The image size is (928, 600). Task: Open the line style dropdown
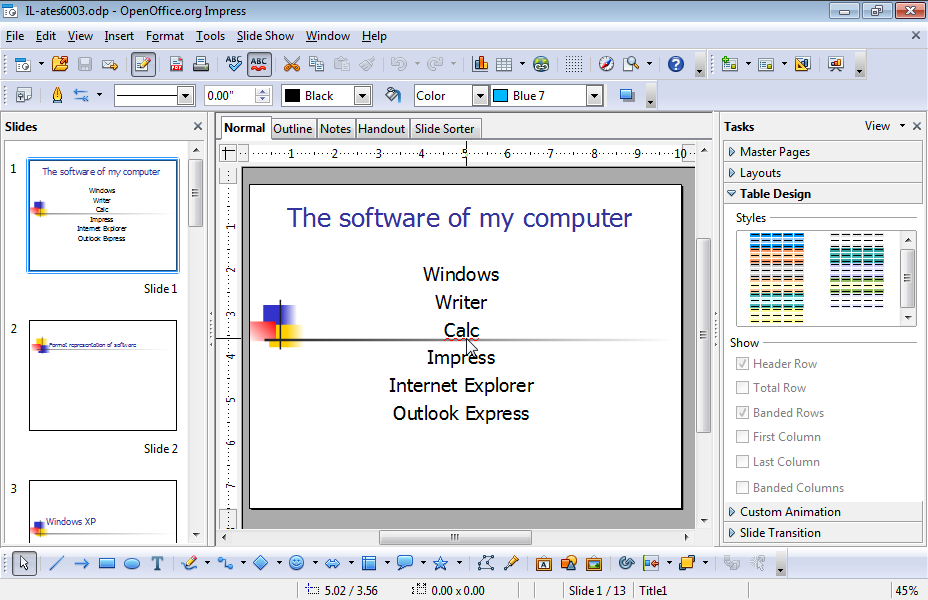pyautogui.click(x=185, y=95)
